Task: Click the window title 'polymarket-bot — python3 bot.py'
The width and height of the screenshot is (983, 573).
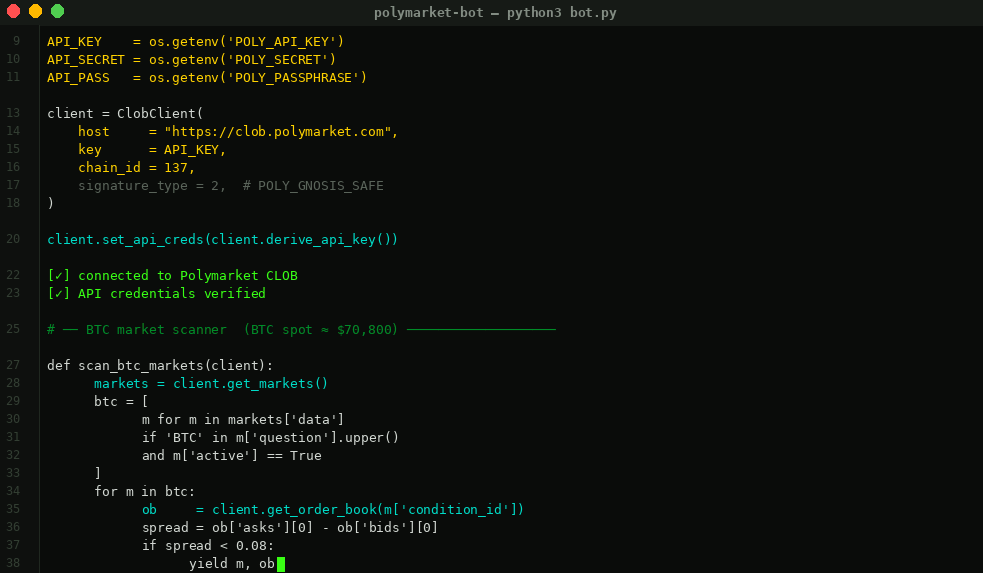Action: [x=495, y=13]
